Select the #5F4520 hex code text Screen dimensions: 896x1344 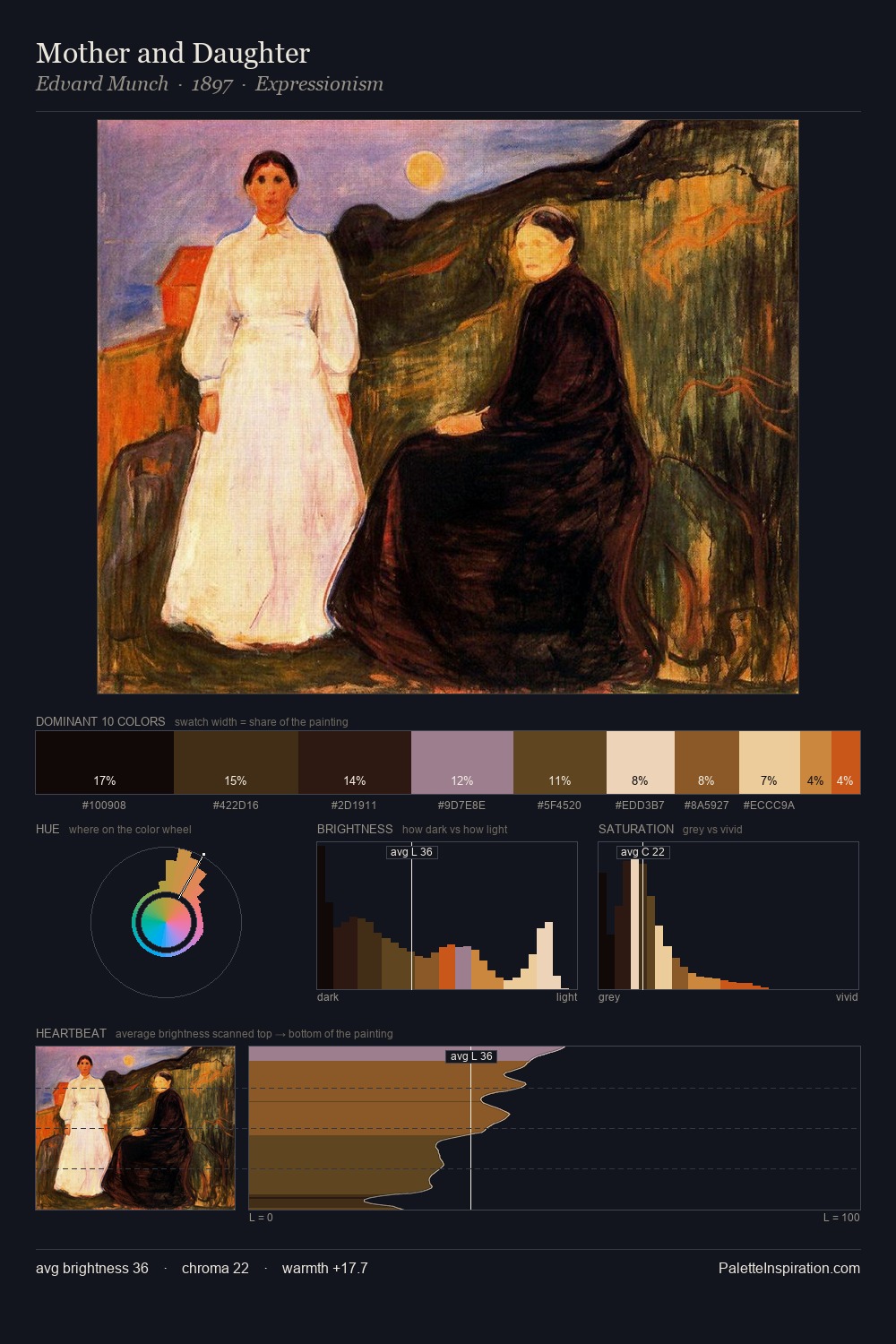click(559, 806)
